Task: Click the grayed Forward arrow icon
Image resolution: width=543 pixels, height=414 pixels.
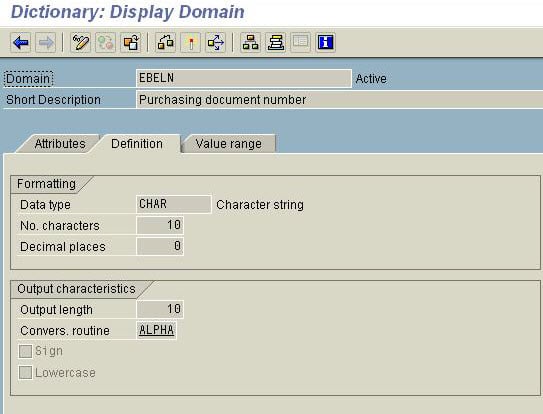Action: click(46, 43)
